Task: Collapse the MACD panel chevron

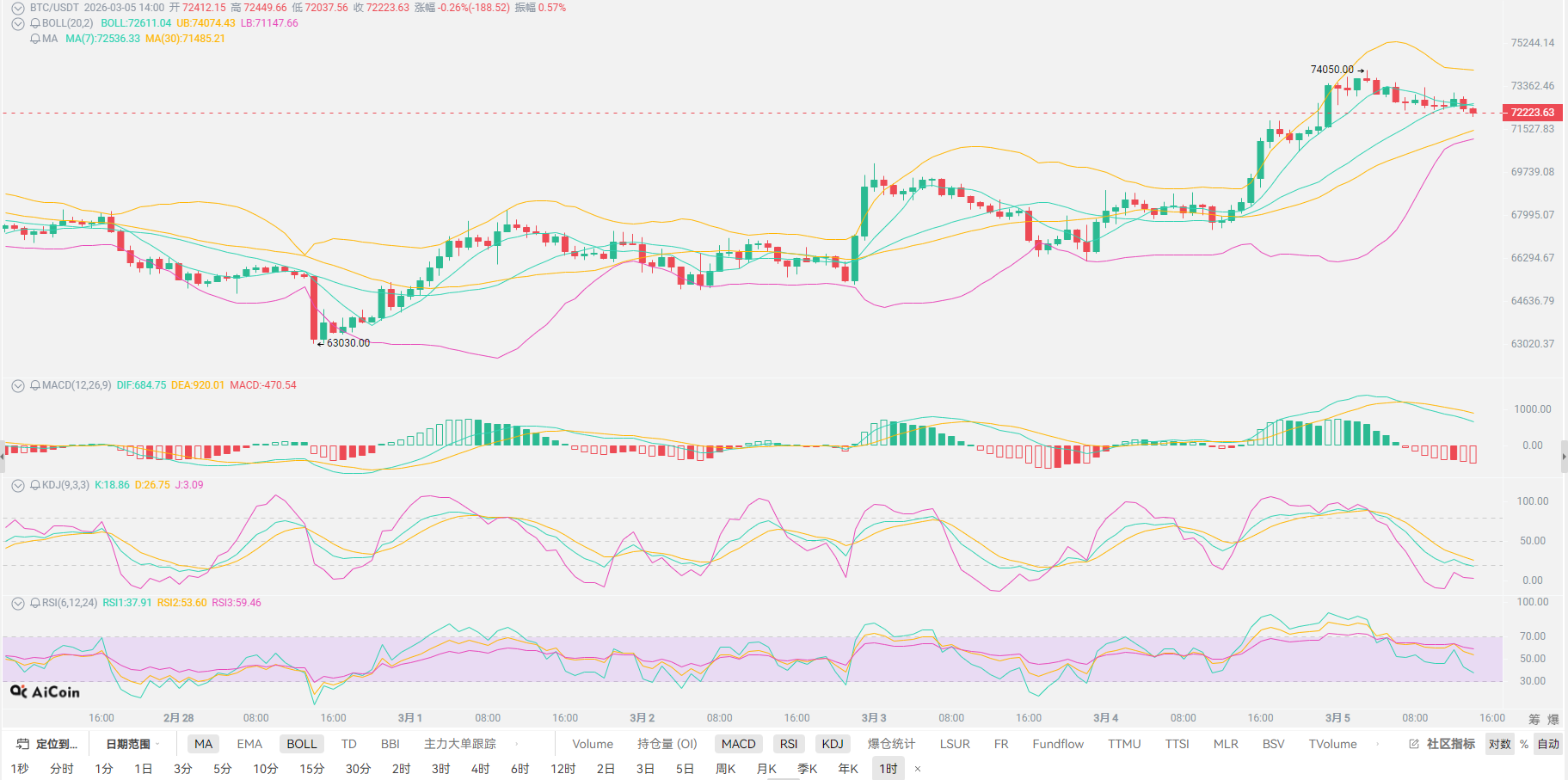Action: pyautogui.click(x=17, y=385)
